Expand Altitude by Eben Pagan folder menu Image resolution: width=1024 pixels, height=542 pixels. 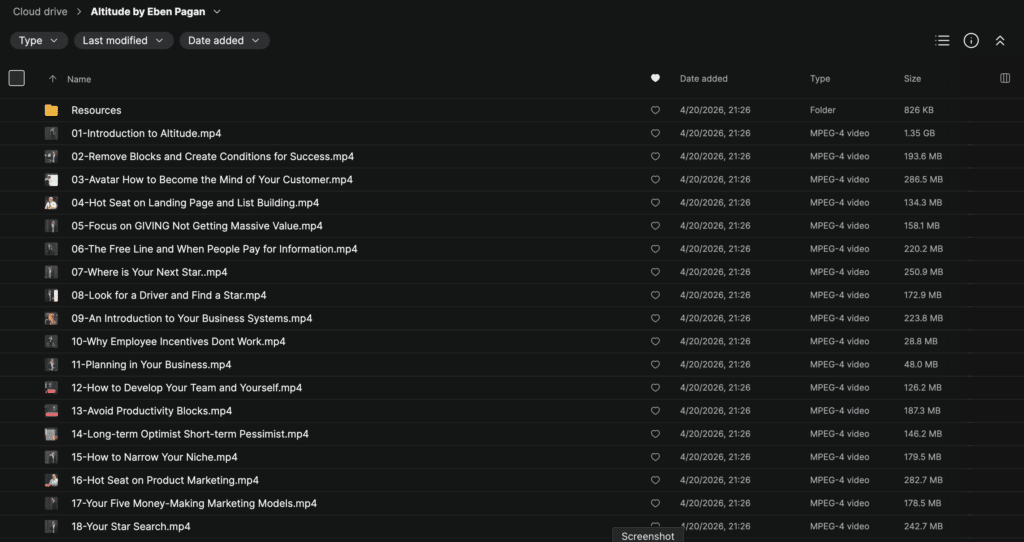point(217,12)
